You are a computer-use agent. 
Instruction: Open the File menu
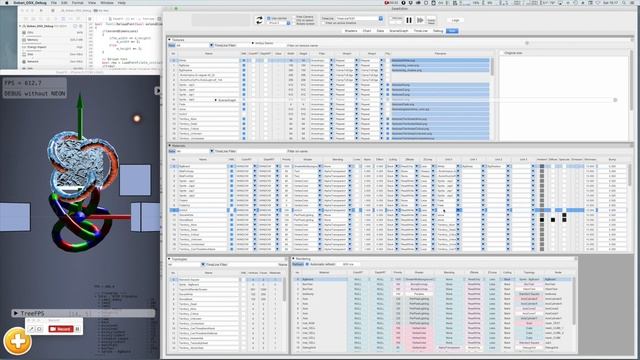pyautogui.click(x=54, y=2)
